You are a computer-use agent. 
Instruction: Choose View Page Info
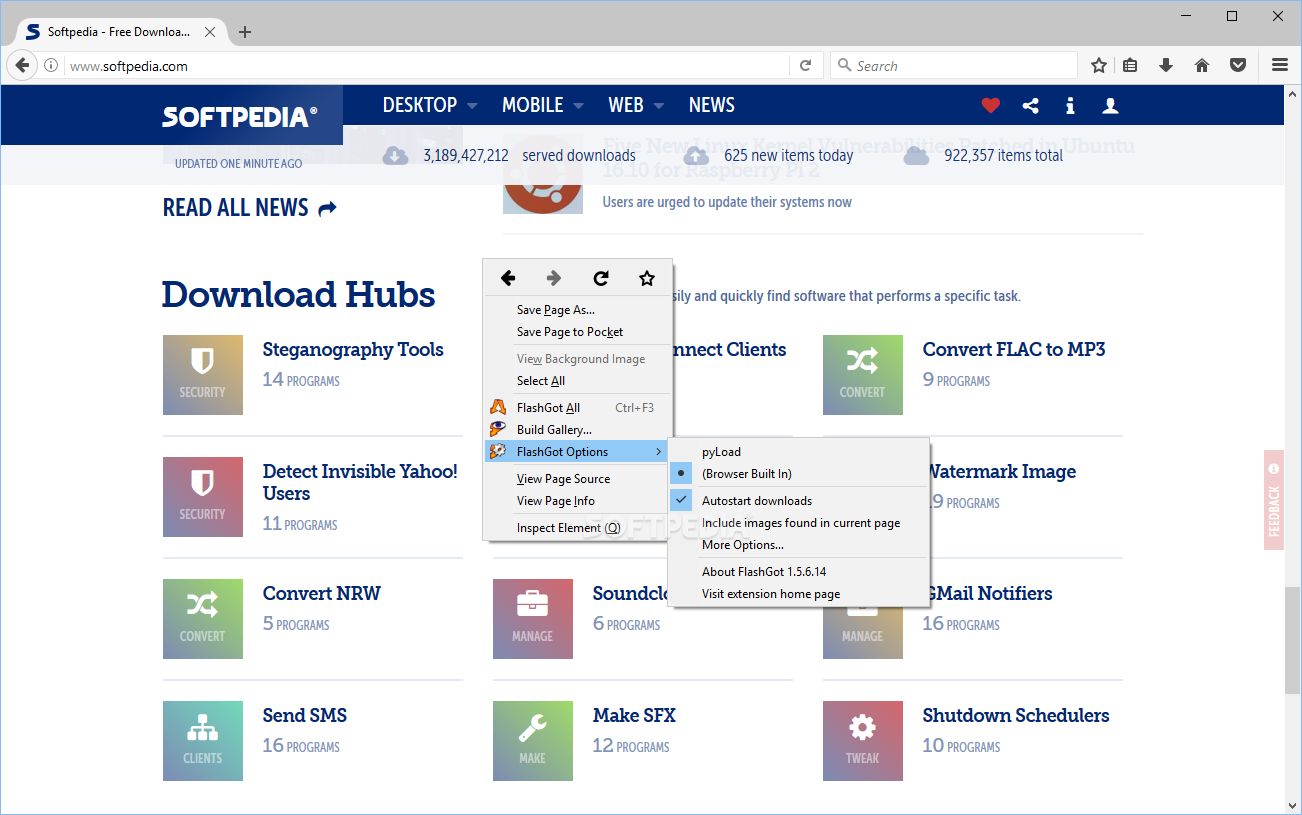click(x=577, y=501)
